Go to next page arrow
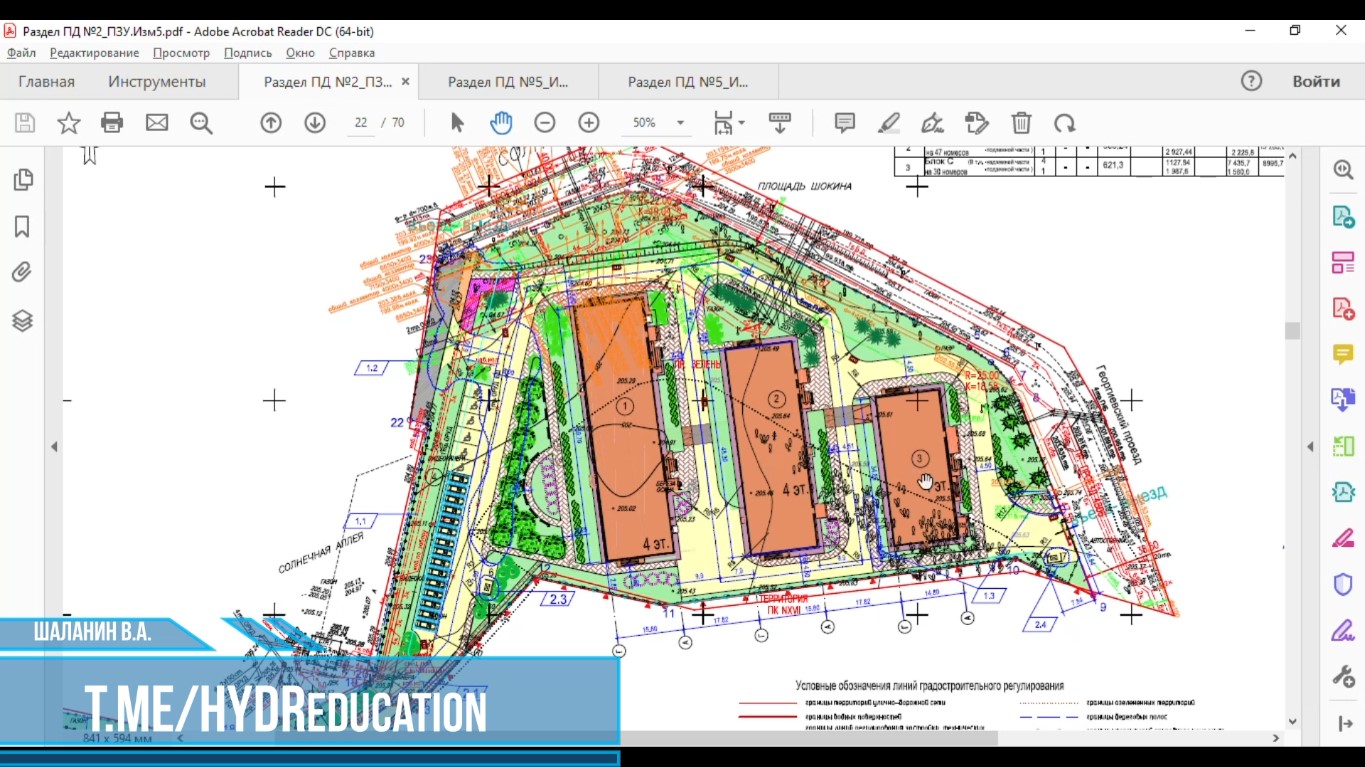Screen dimensions: 1365x767 [315, 123]
